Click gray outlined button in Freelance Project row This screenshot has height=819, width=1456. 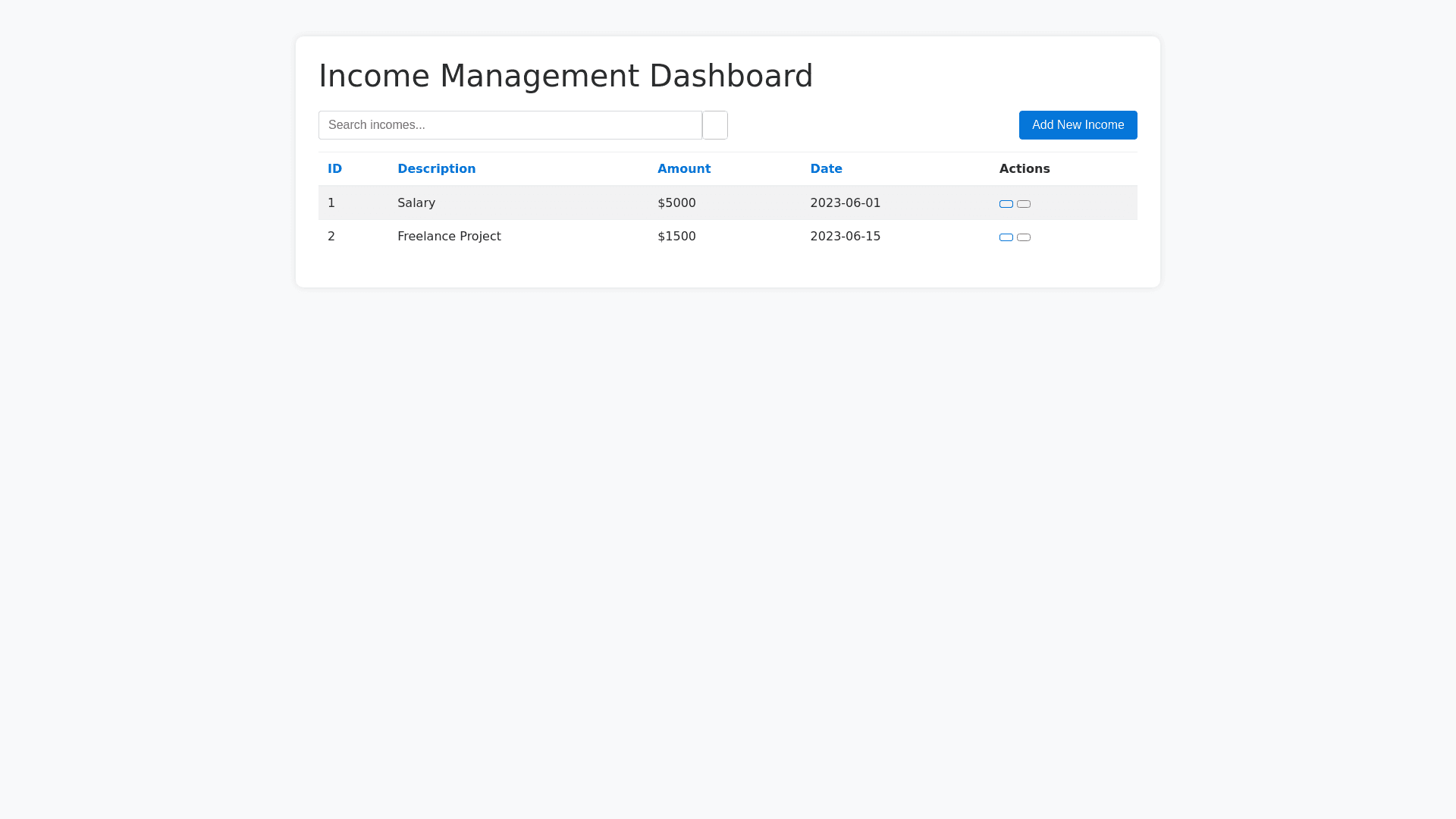1023,237
